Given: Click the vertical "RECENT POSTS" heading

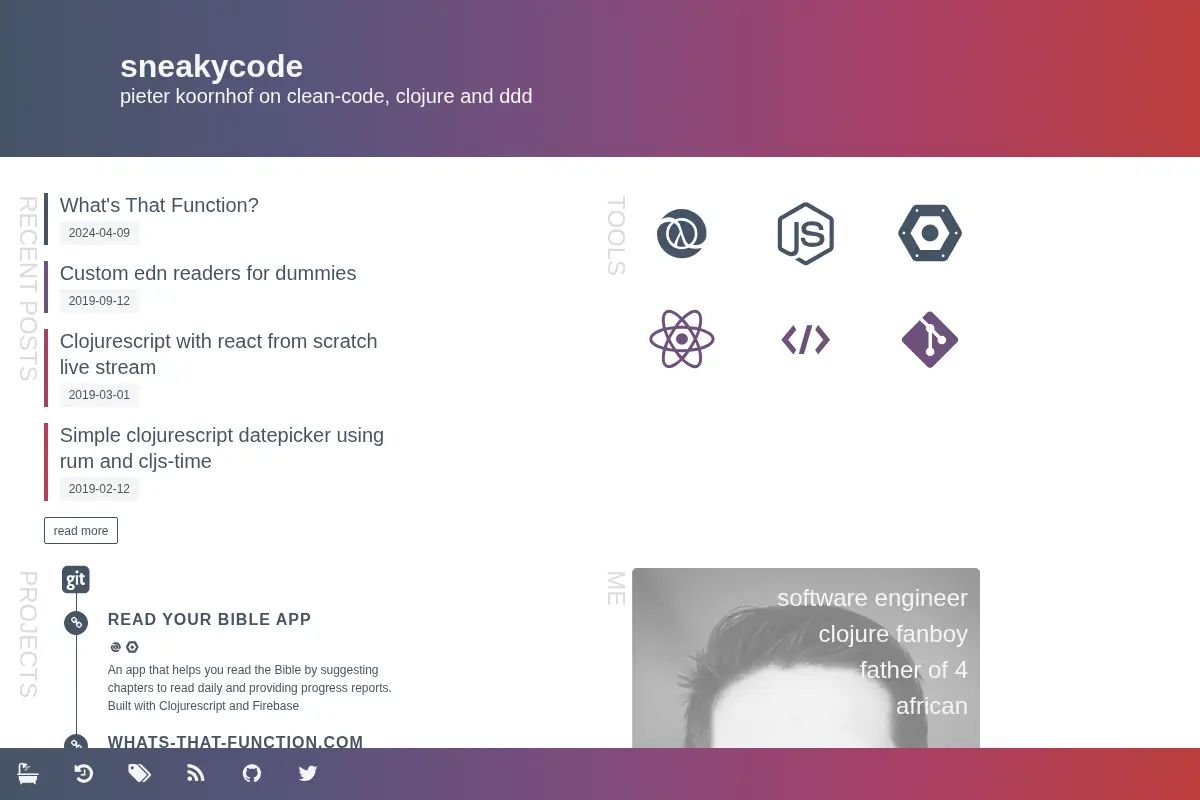Looking at the screenshot, I should (28, 288).
